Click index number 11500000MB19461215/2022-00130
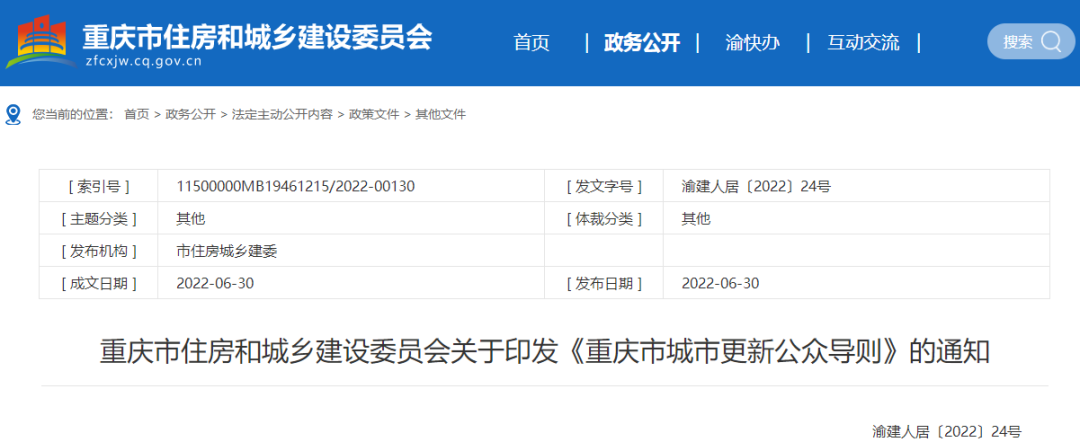 (296, 186)
